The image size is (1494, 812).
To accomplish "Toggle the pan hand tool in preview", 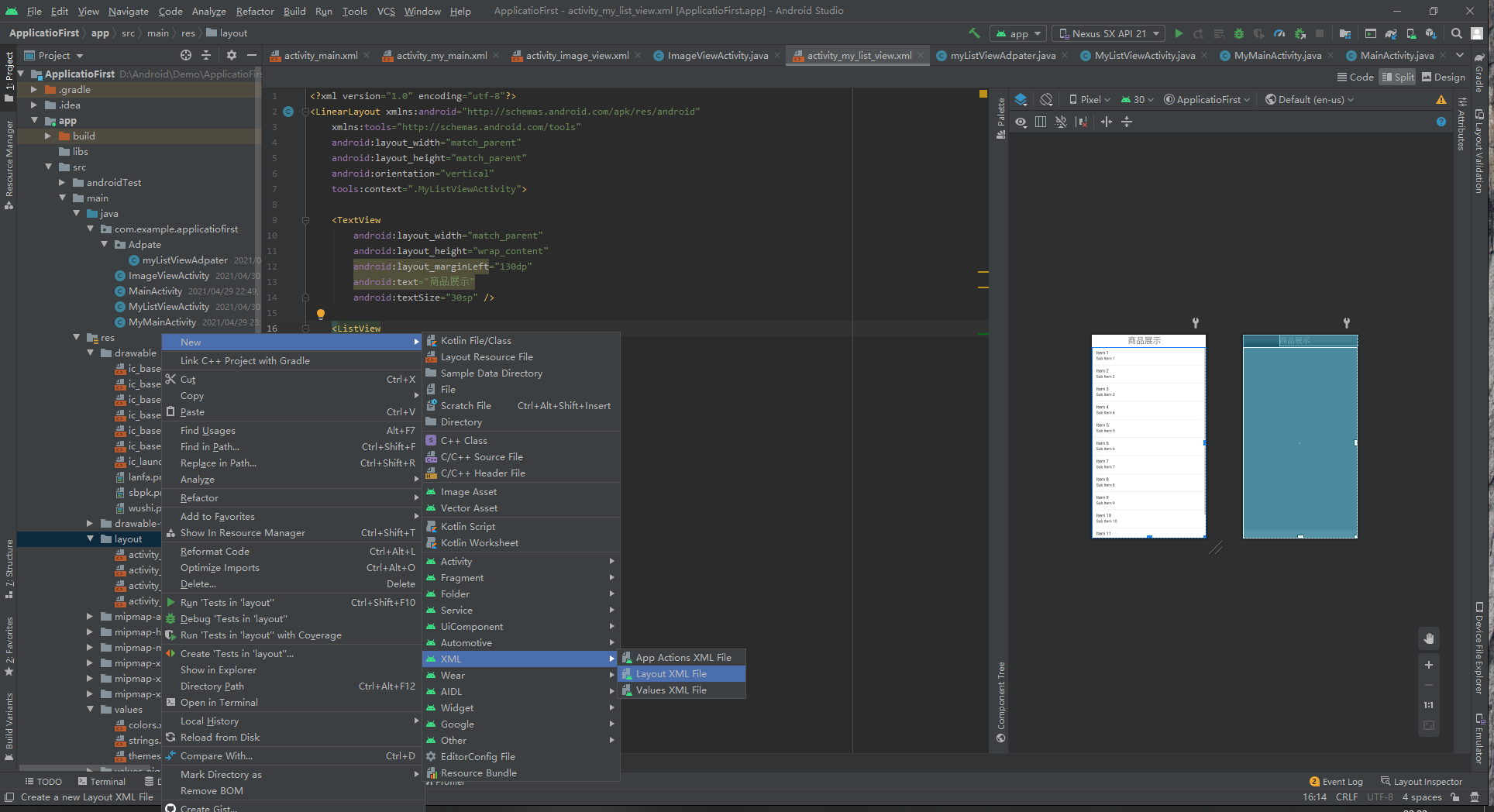I will [x=1429, y=638].
